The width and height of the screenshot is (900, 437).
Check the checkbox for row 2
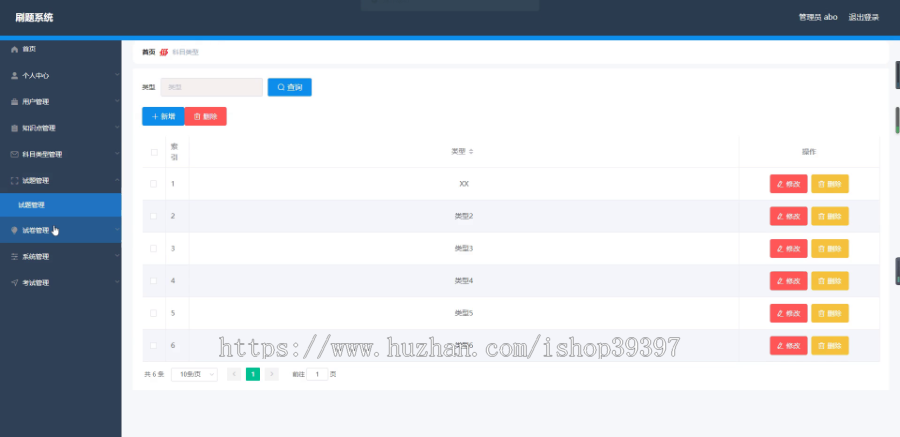(x=154, y=216)
